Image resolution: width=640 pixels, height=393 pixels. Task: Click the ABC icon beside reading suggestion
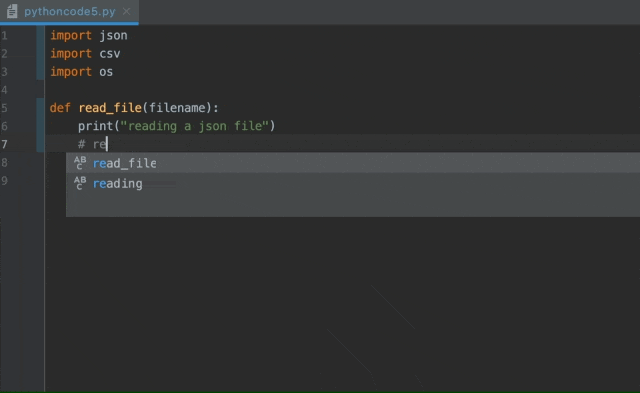coord(80,183)
